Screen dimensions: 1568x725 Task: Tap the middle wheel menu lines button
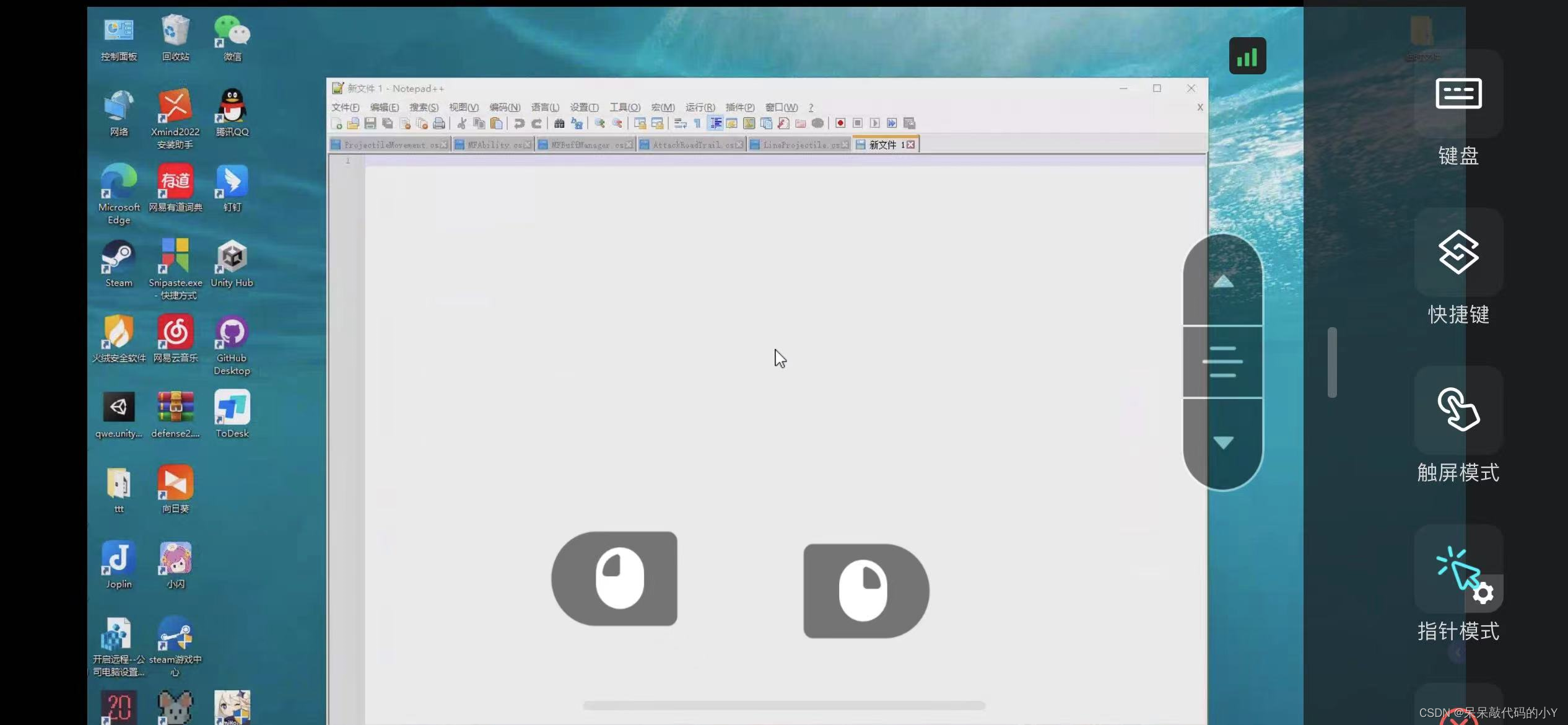[x=1222, y=362]
